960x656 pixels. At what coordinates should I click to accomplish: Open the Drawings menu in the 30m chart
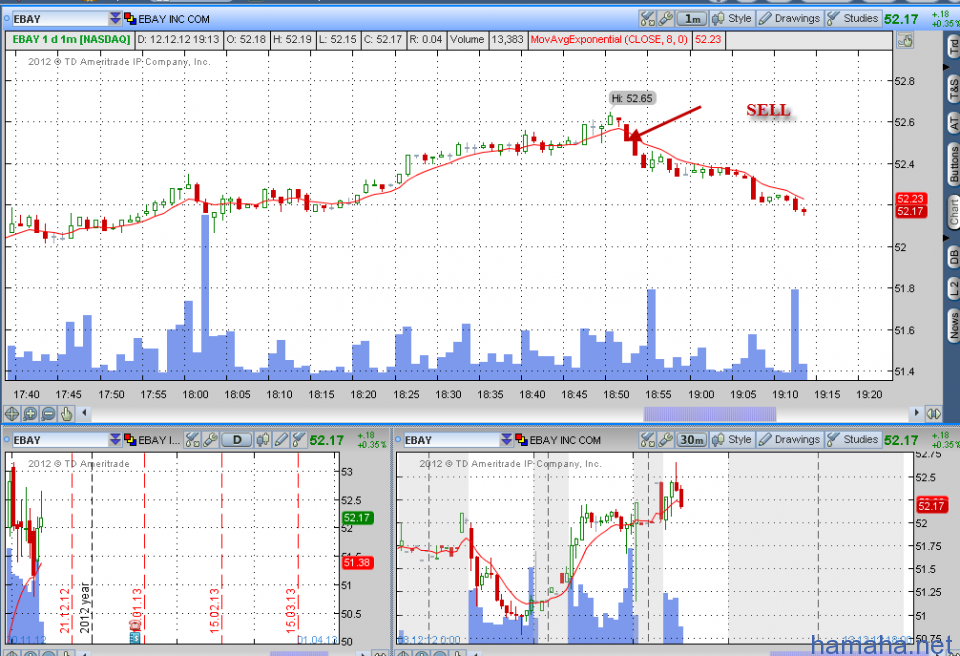pyautogui.click(x=789, y=440)
